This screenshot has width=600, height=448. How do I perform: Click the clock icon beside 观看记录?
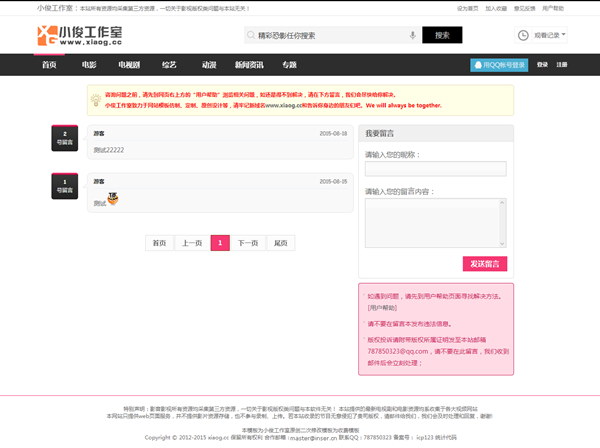pos(523,35)
